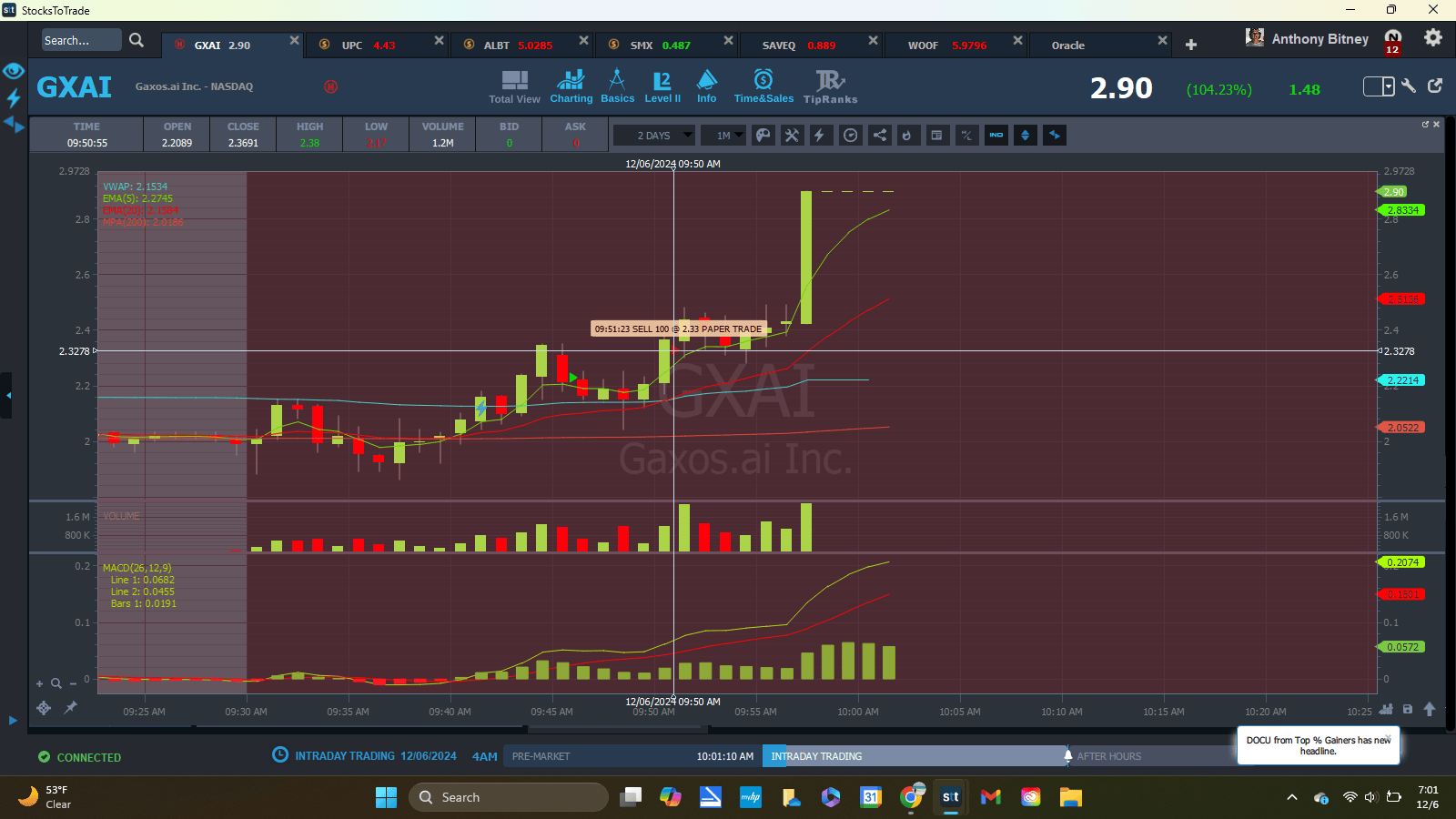
Task: Open File Explorer from taskbar
Action: [x=1071, y=797]
